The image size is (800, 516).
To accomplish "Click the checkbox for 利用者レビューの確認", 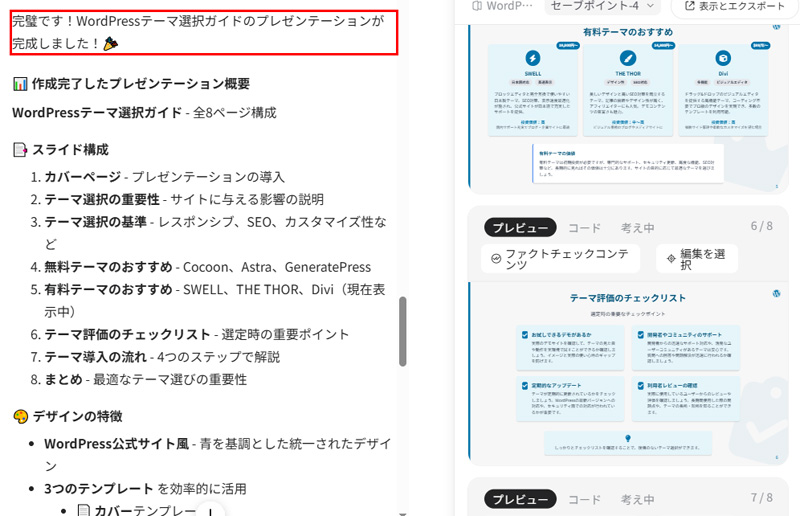I will click(x=640, y=385).
